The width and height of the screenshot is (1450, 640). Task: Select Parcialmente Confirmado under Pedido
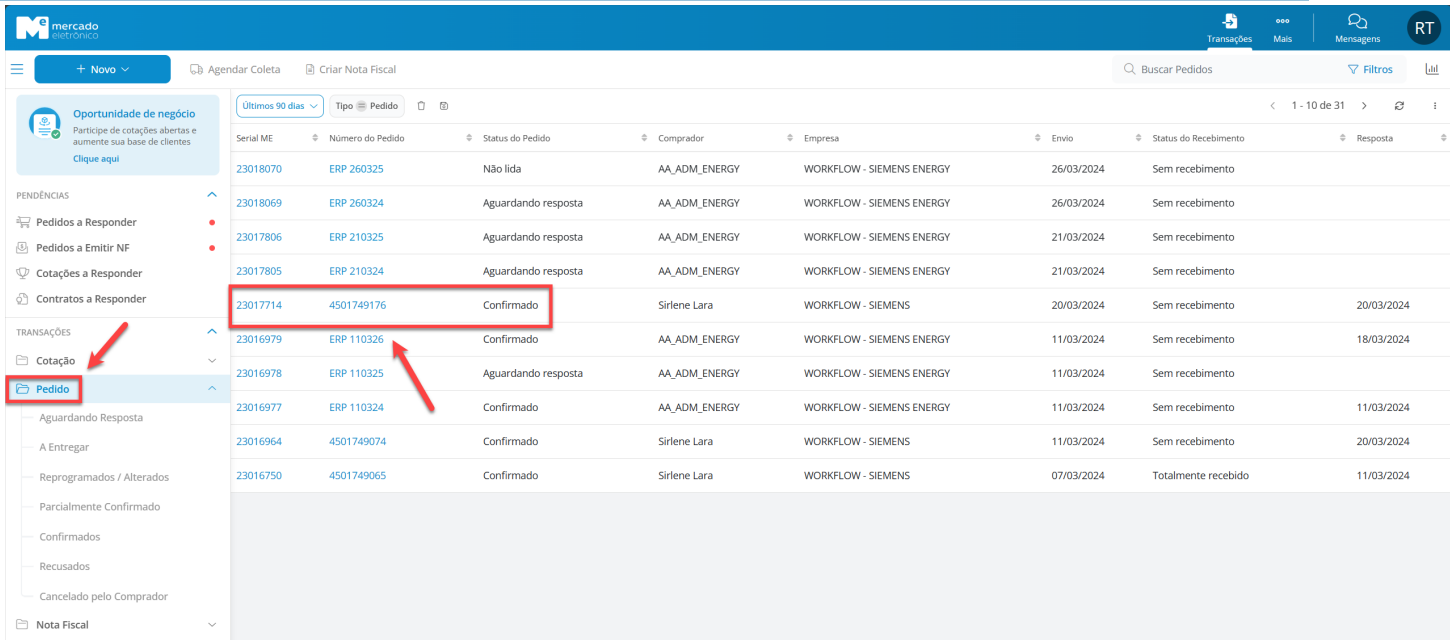(x=100, y=507)
